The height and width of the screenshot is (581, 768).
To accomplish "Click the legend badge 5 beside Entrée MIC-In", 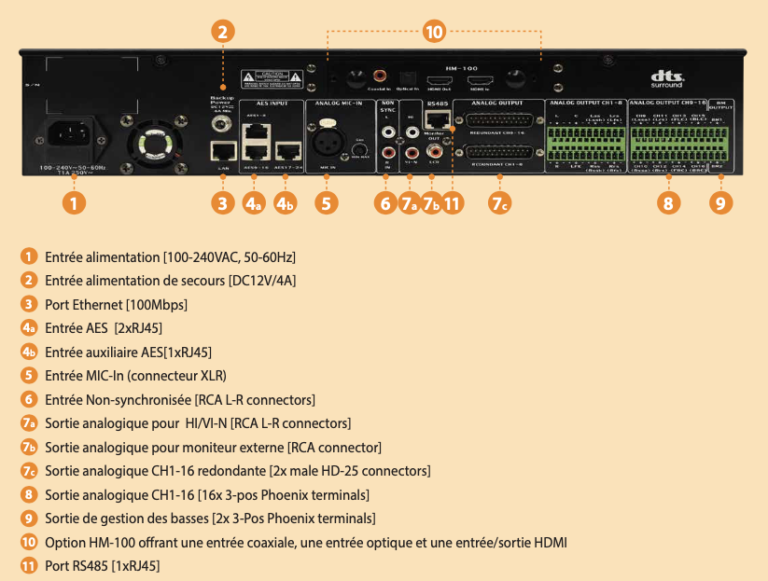I will 29,375.
